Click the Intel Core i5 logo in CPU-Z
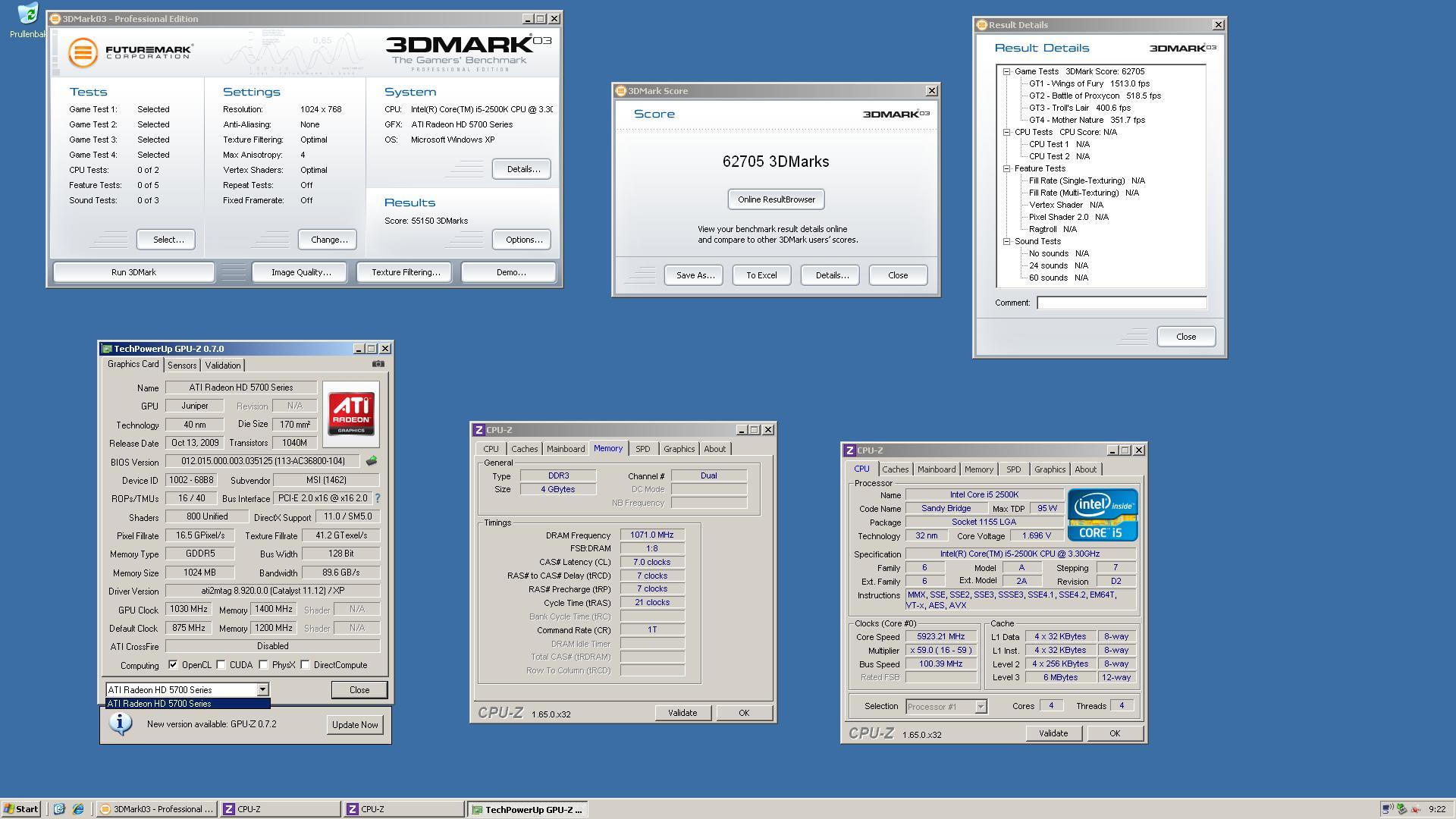This screenshot has width=1456, height=819. [x=1103, y=514]
